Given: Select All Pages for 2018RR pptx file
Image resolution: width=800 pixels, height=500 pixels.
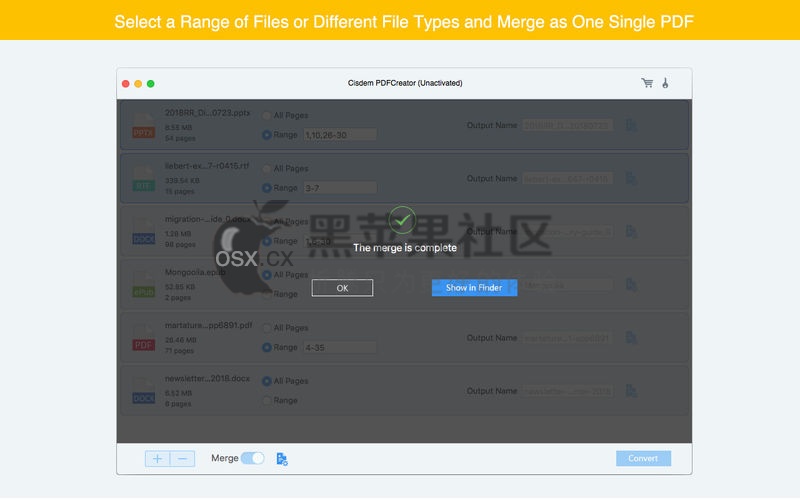Looking at the screenshot, I should [266, 116].
